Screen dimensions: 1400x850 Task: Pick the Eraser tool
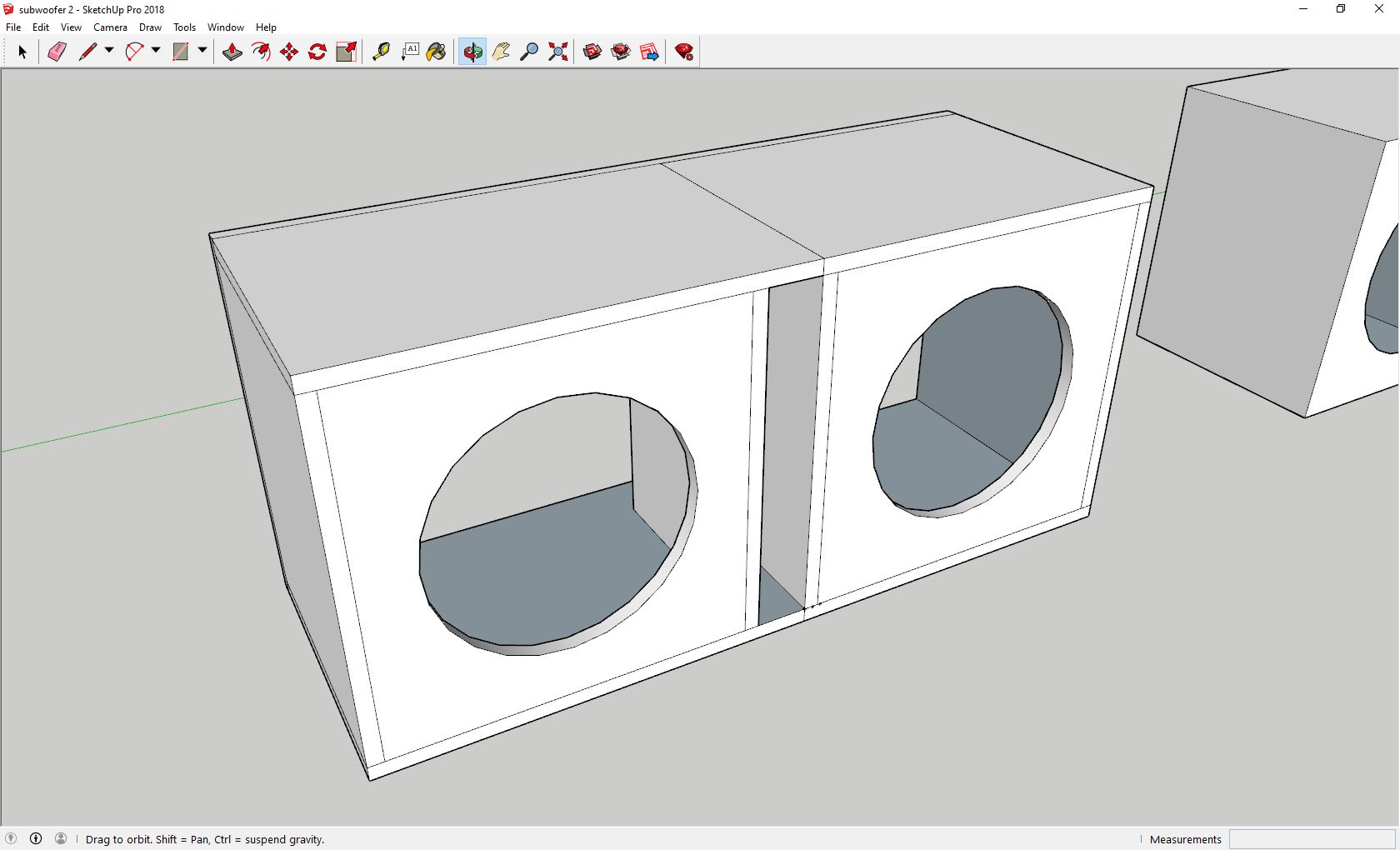click(x=57, y=52)
